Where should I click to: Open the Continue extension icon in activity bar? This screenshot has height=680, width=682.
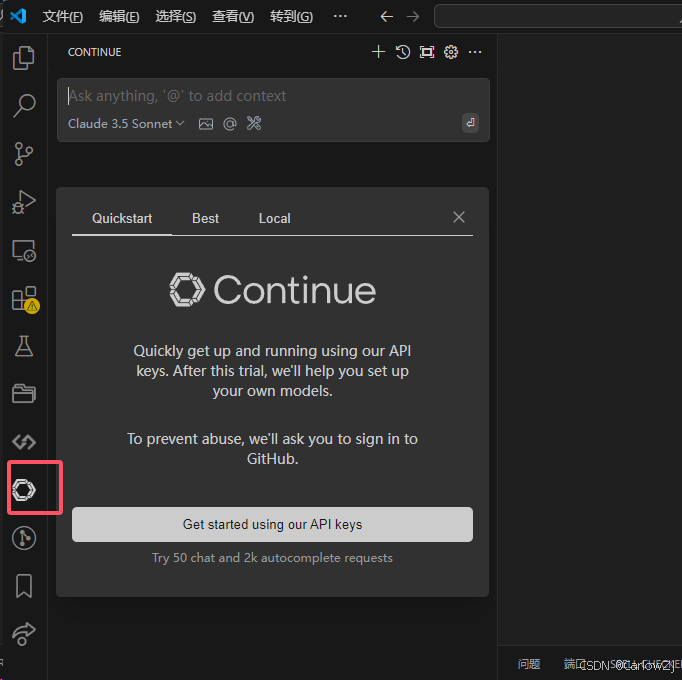(x=24, y=490)
